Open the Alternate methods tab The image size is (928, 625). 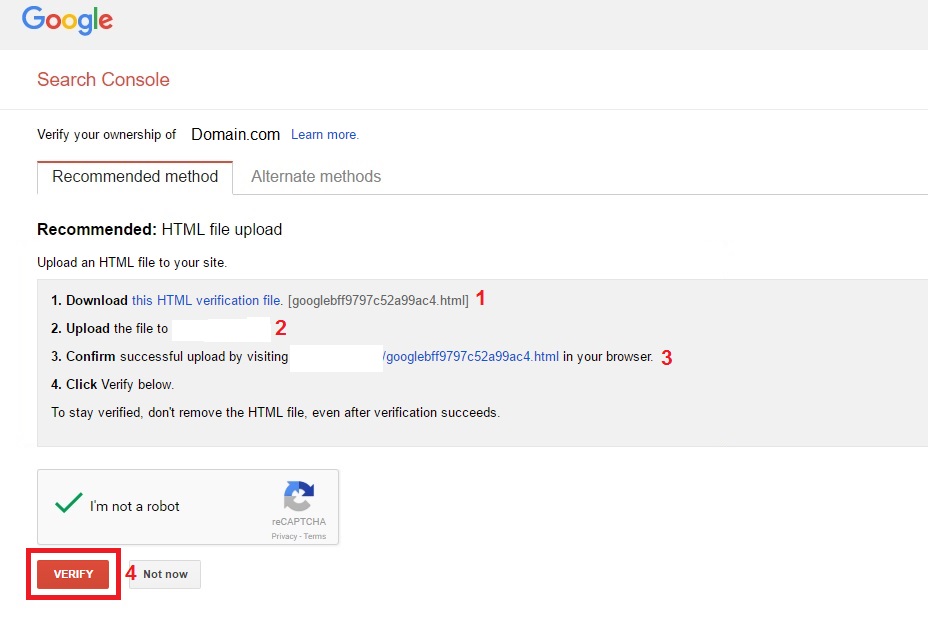[316, 176]
